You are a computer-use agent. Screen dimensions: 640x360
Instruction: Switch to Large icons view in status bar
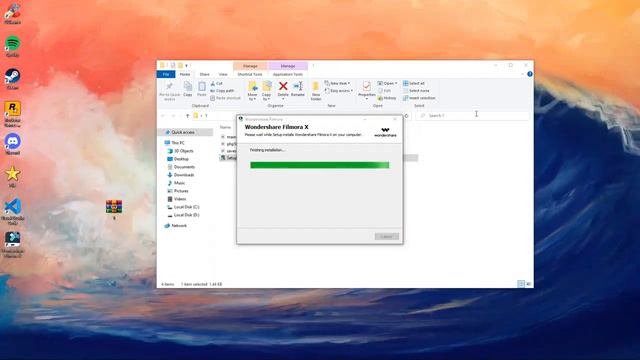coord(529,284)
